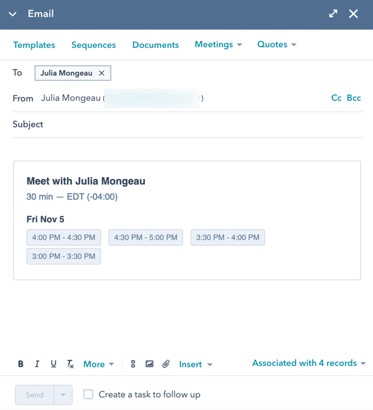373x410 pixels.
Task: Toggle italic formatting
Action: point(37,364)
